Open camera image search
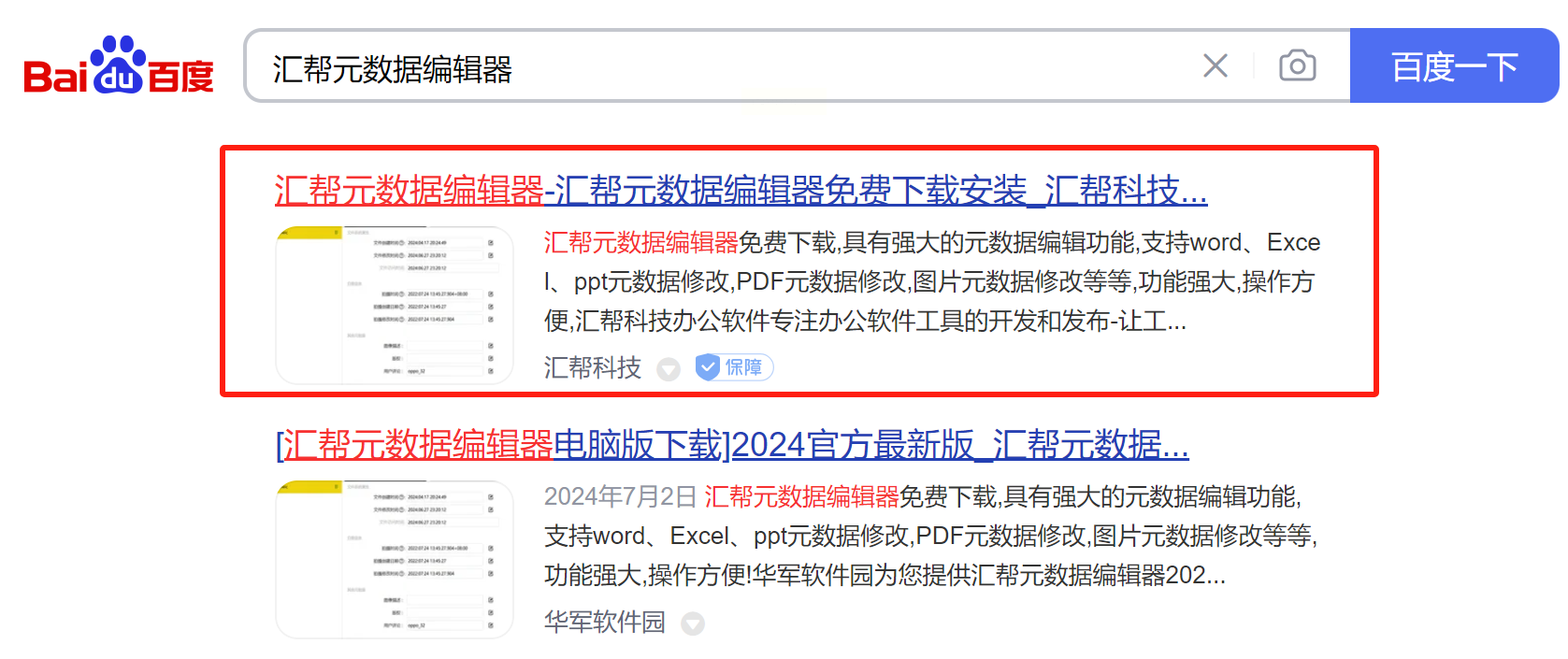Screen dimensions: 1568x659 1297,65
